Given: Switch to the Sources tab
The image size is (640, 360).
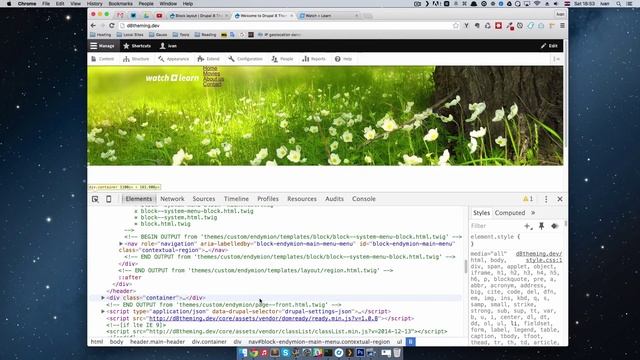Looking at the screenshot, I should click(x=204, y=199).
